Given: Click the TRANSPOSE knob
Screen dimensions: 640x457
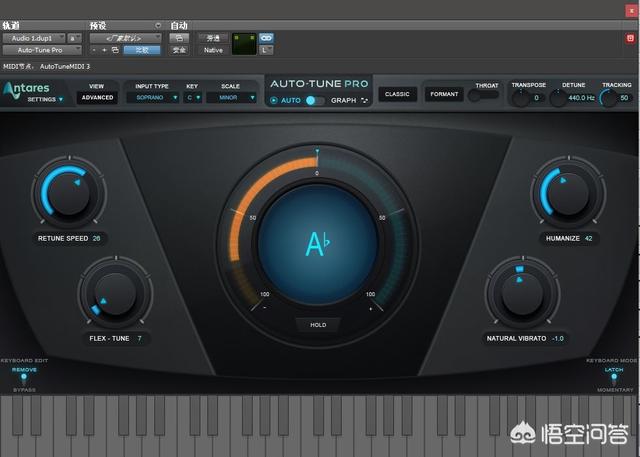Looking at the screenshot, I should [x=520, y=98].
